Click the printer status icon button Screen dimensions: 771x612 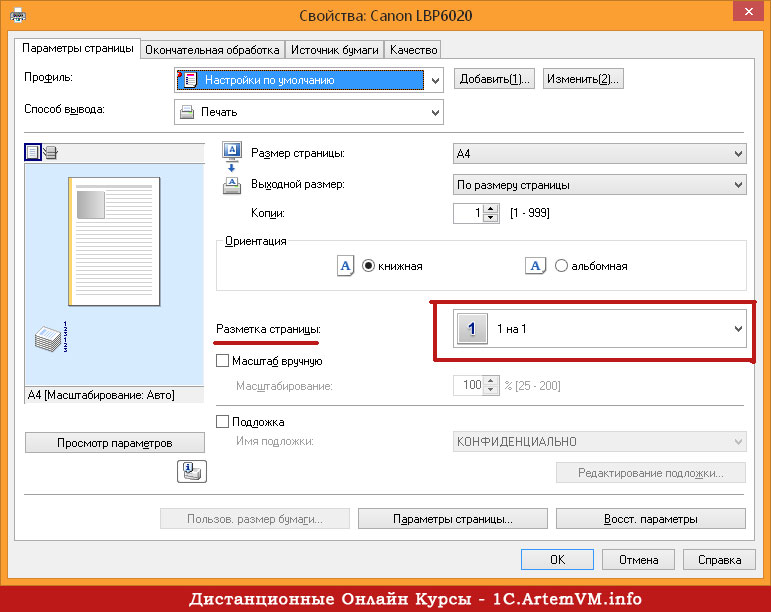[x=191, y=472]
